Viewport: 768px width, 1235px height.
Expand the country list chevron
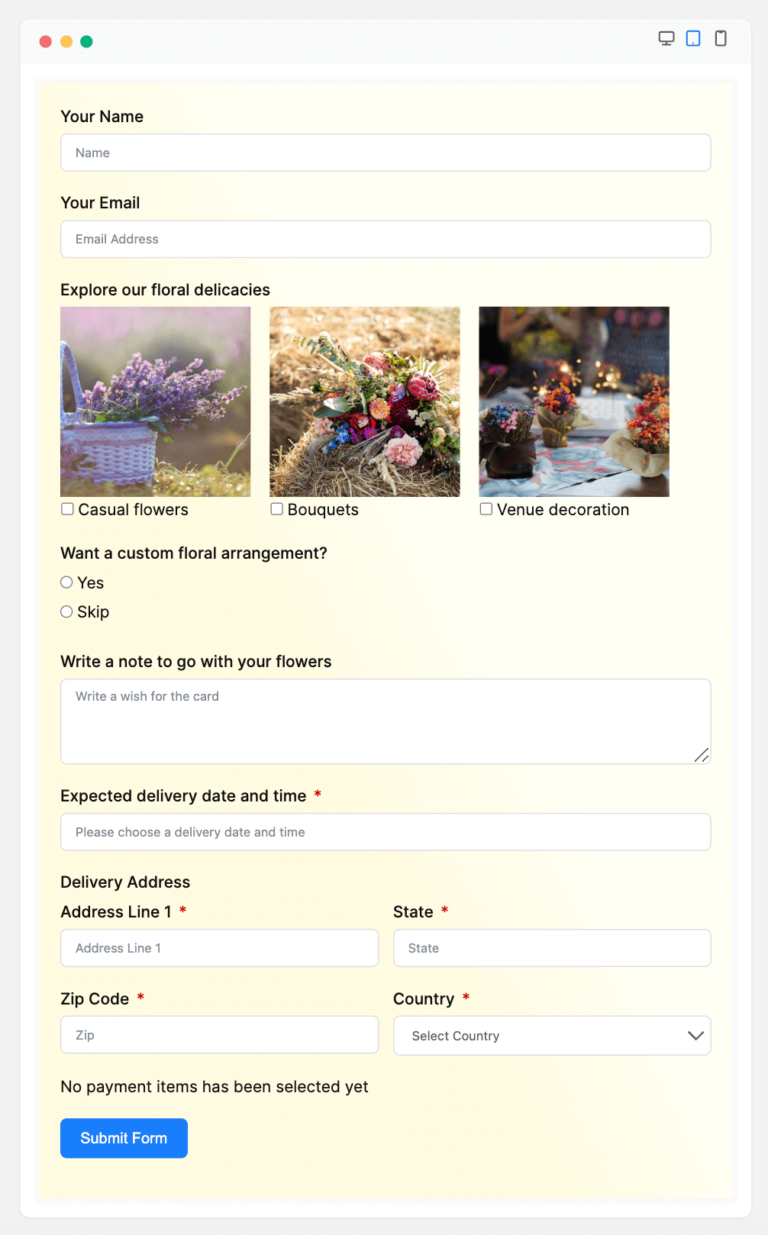(x=695, y=1035)
